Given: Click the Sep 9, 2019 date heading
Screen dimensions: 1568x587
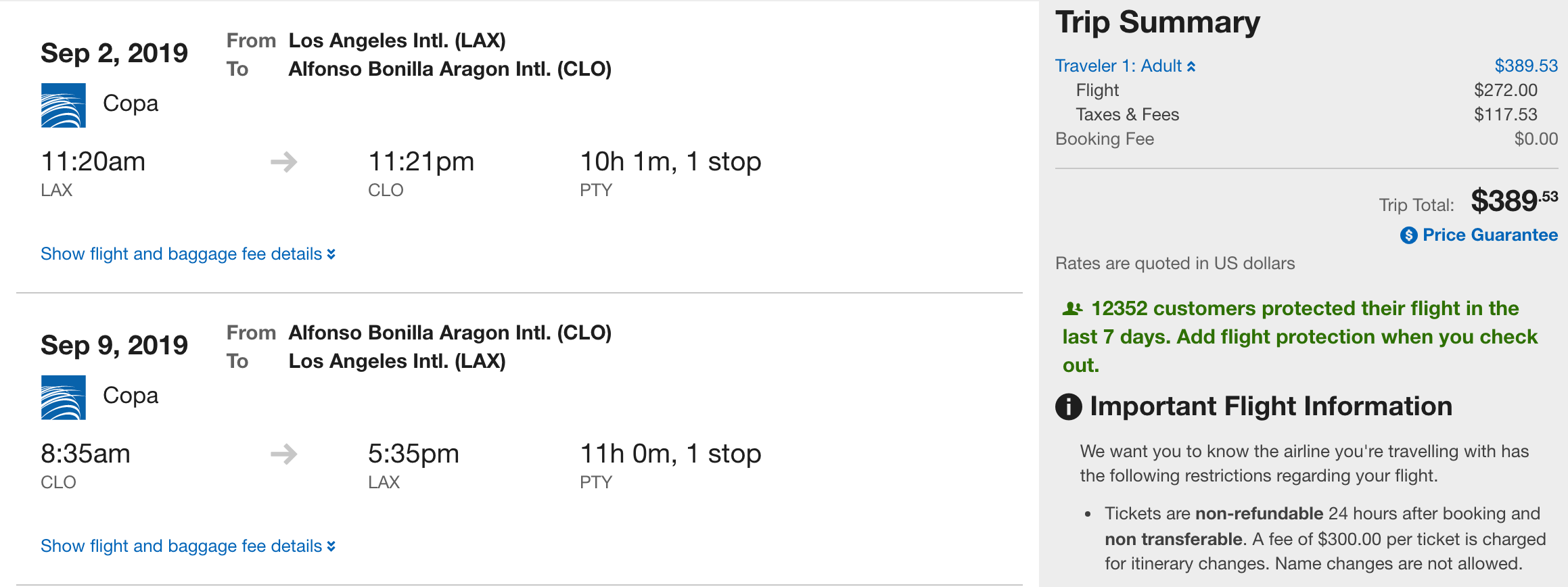Looking at the screenshot, I should (114, 346).
